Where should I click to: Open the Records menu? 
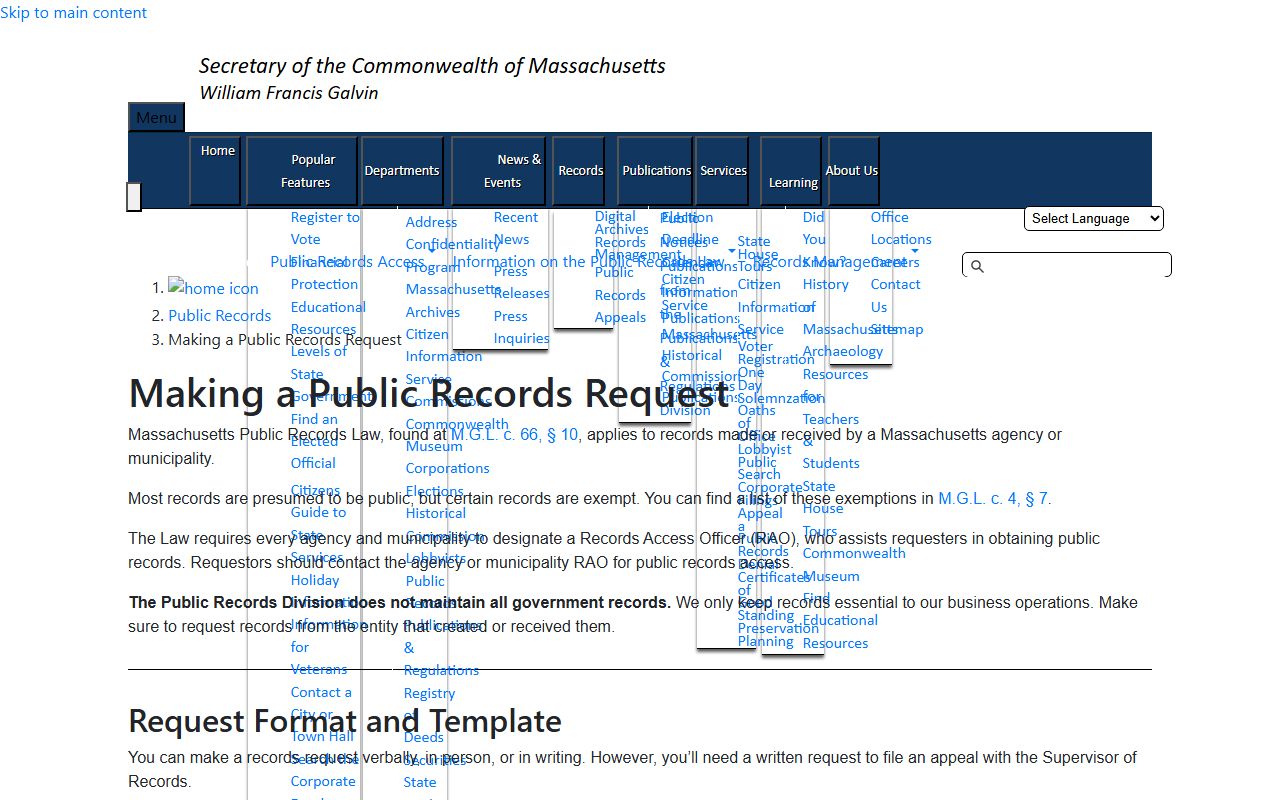pos(579,171)
